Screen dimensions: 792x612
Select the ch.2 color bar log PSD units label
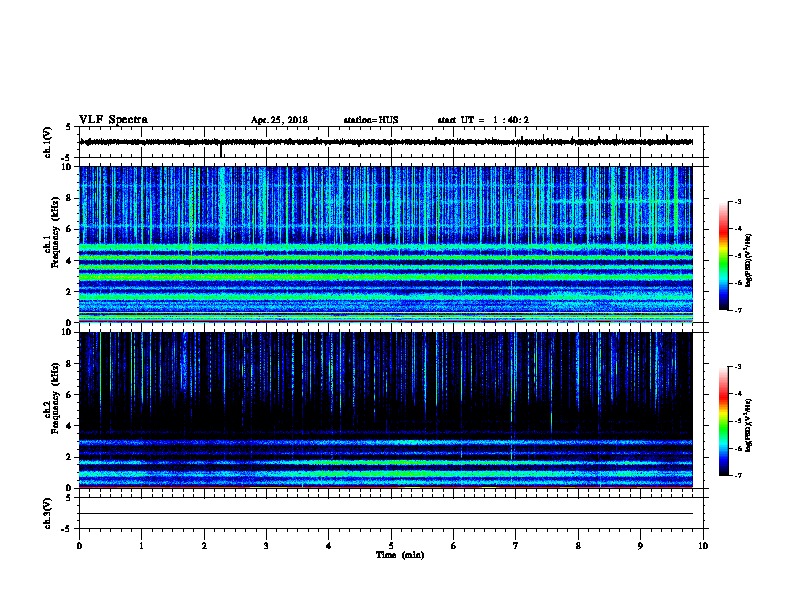749,425
